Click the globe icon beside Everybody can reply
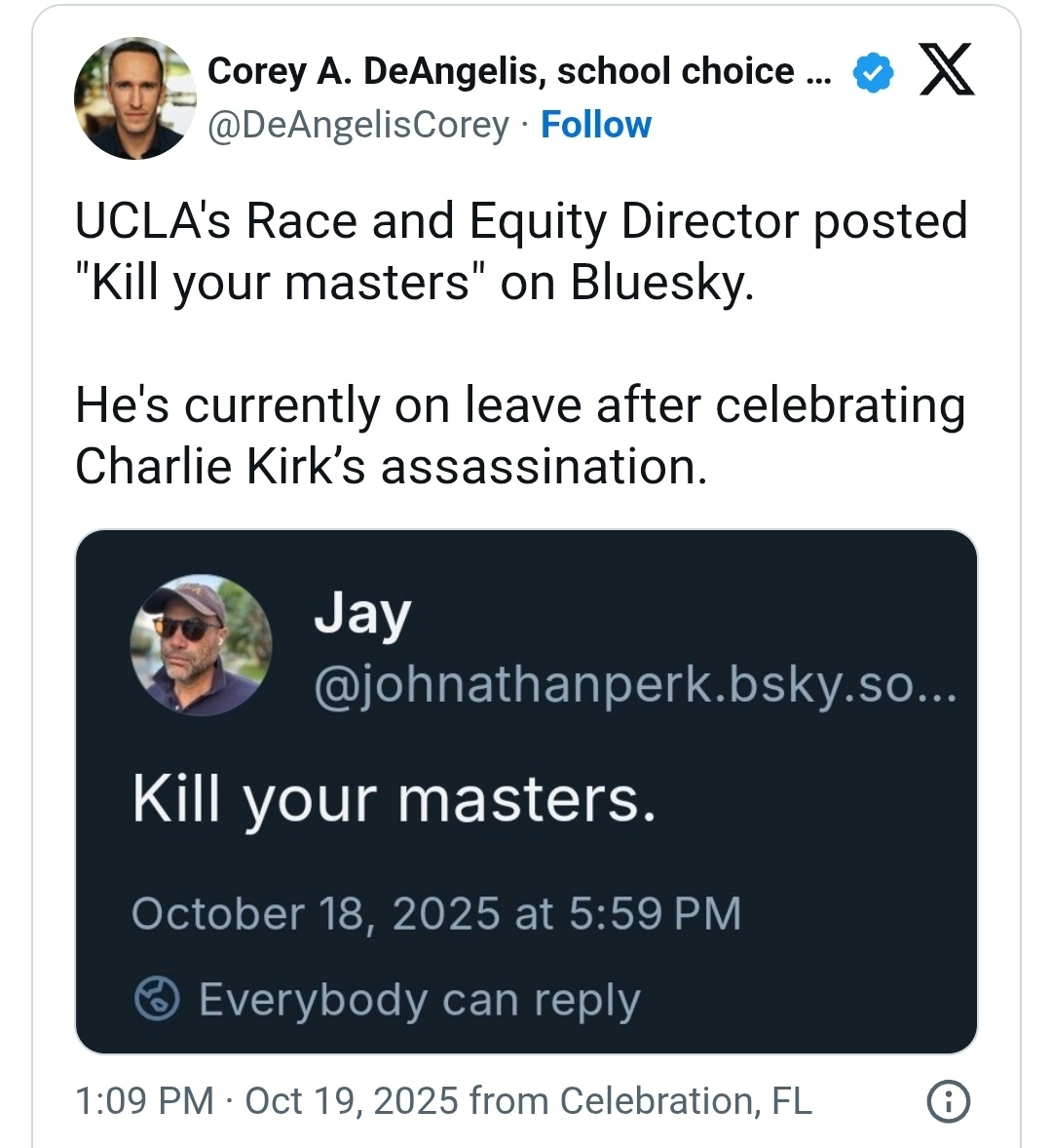This screenshot has height=1148, width=1052. pyautogui.click(x=157, y=999)
